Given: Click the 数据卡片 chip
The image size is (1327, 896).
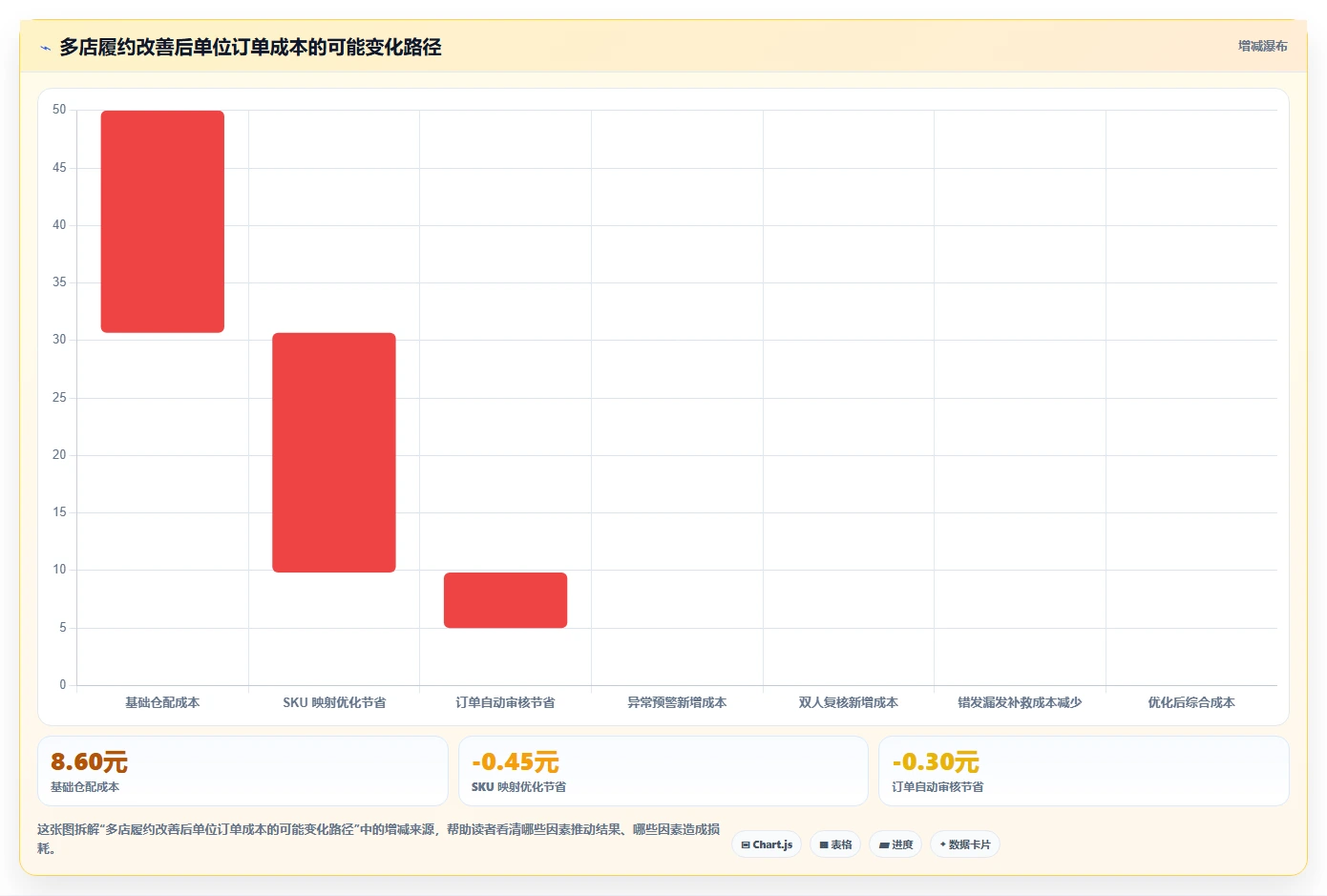Looking at the screenshot, I should coord(964,844).
